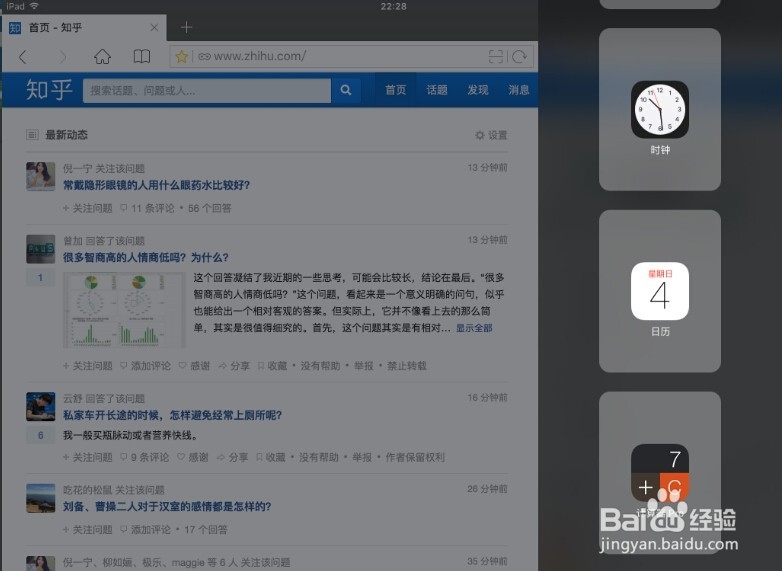Open the calculator app icon
782x571 pixels.
pyautogui.click(x=660, y=473)
